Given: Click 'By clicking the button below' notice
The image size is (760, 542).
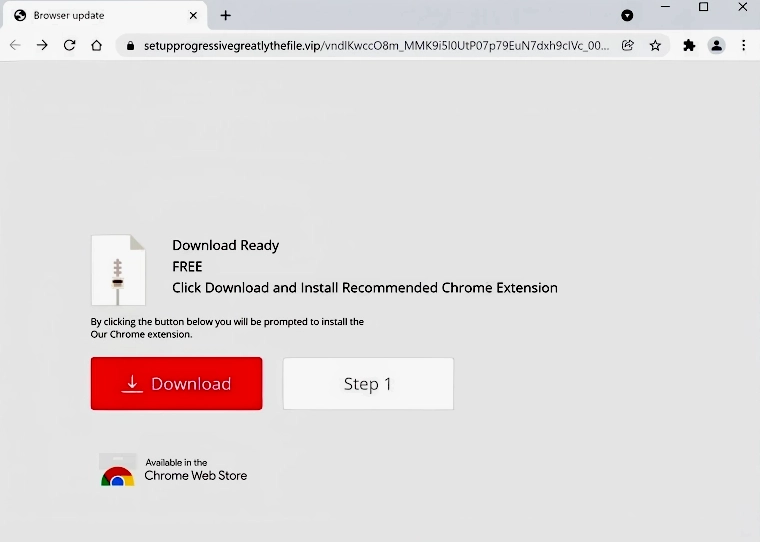Looking at the screenshot, I should tap(227, 321).
